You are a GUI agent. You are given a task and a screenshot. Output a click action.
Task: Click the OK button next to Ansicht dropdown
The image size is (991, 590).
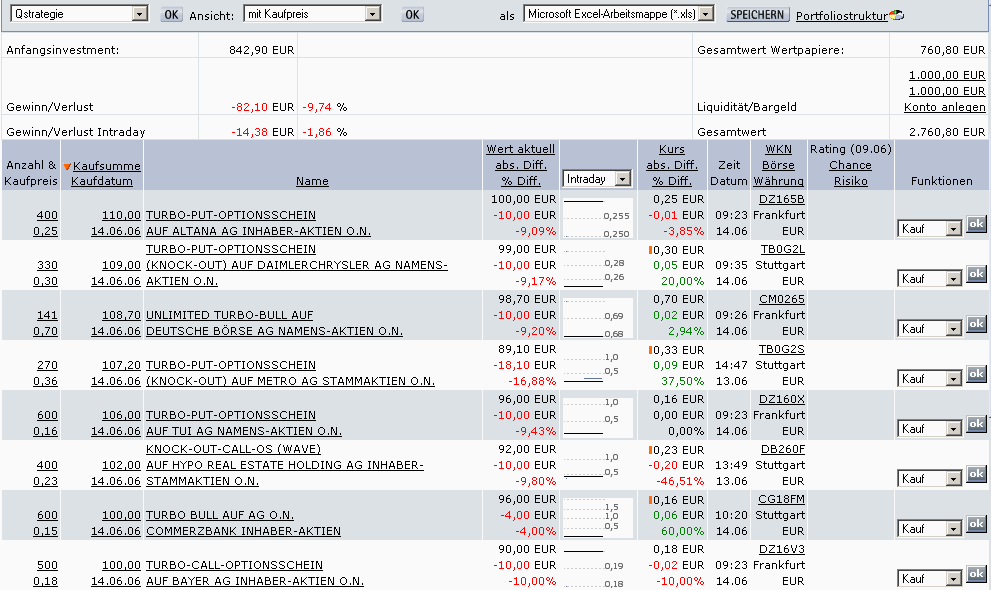click(412, 15)
